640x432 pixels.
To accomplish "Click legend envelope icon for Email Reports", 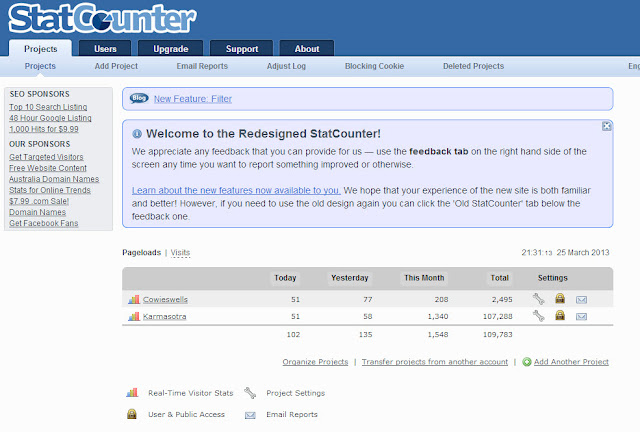I will (x=250, y=415).
